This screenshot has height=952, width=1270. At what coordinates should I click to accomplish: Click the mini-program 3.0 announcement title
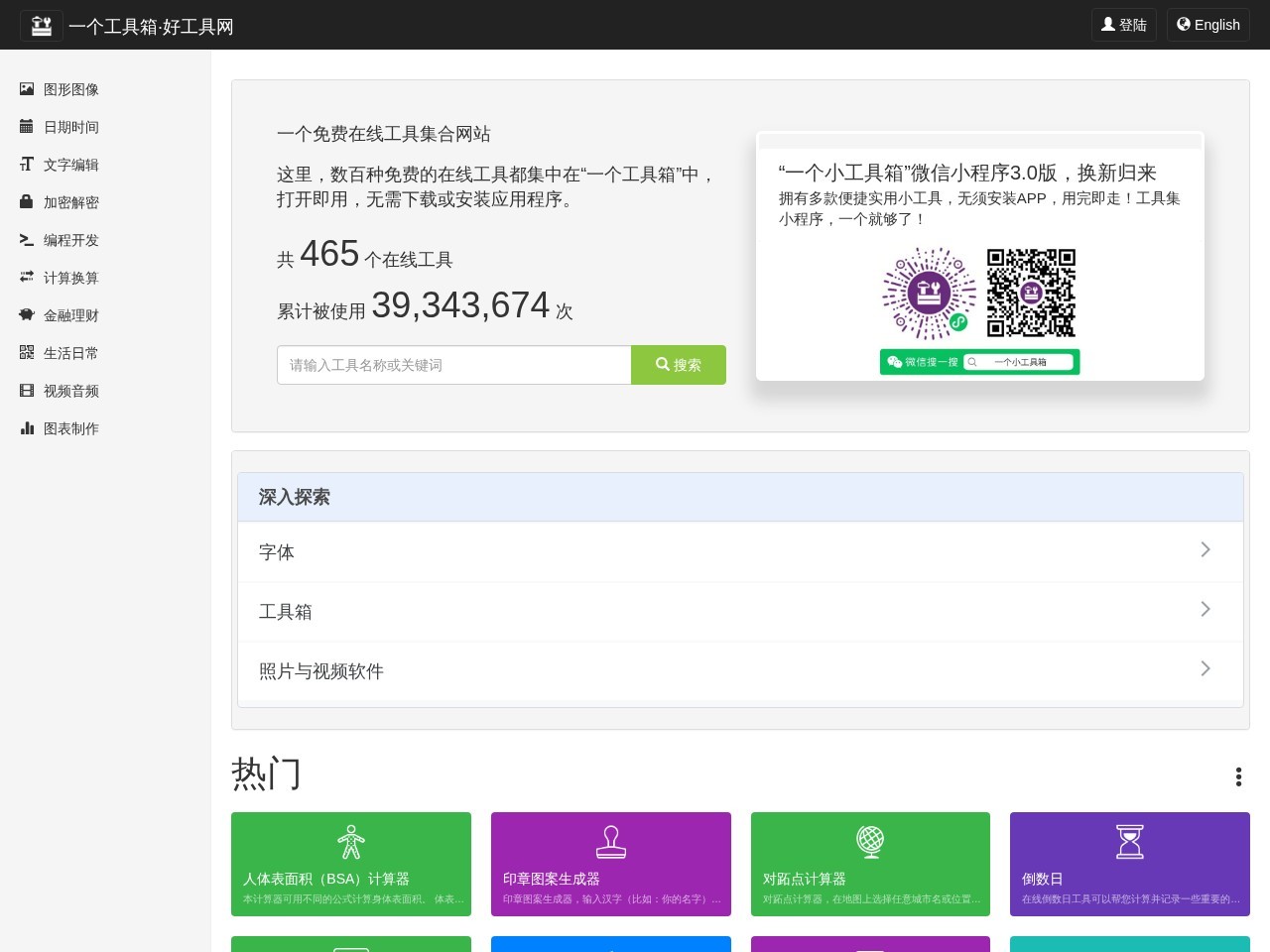(x=967, y=173)
